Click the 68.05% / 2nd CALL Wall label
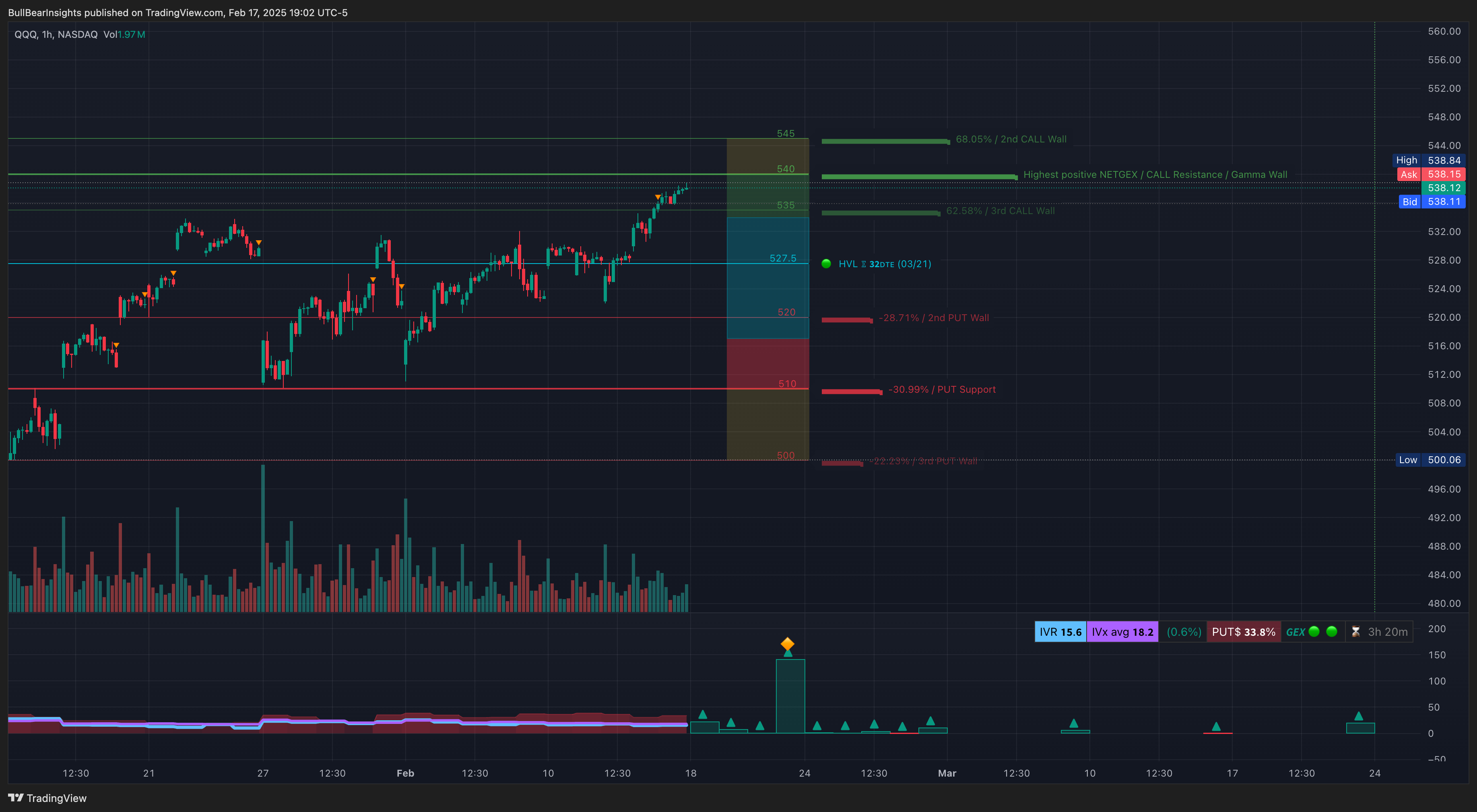Image resolution: width=1477 pixels, height=812 pixels. 1011,139
